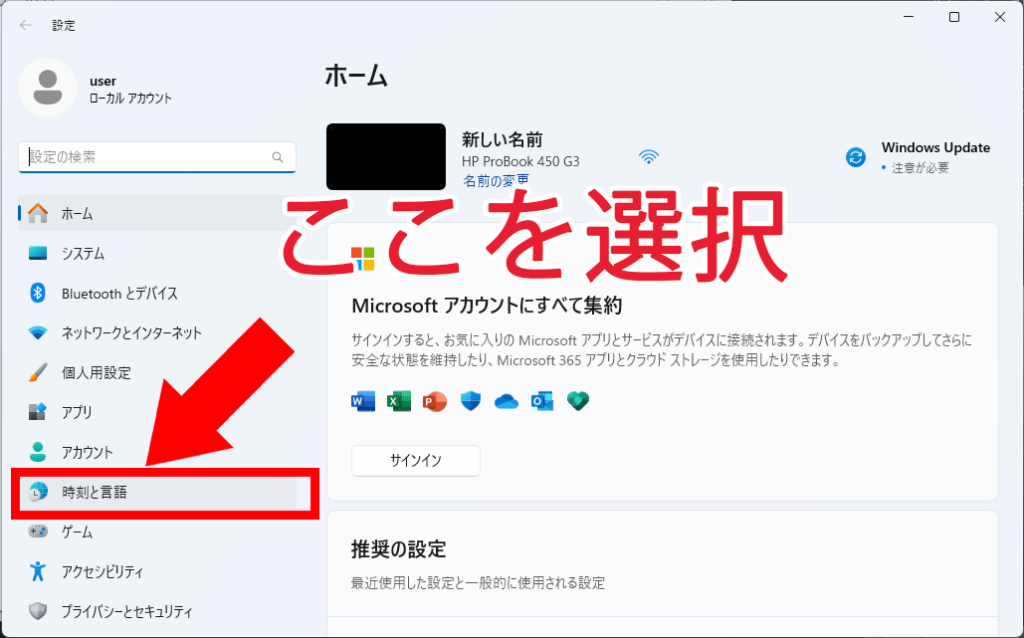Select the アカウント person icon

(38, 452)
